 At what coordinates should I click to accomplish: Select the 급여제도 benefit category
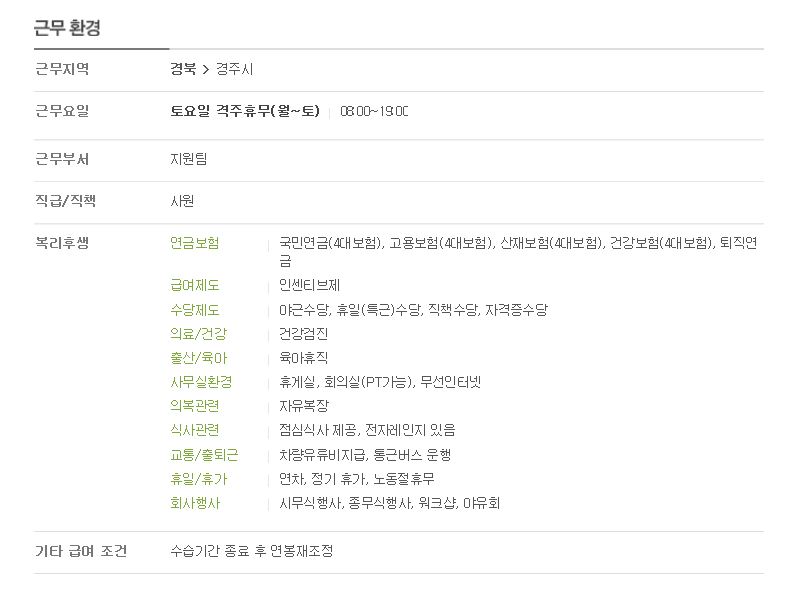194,285
